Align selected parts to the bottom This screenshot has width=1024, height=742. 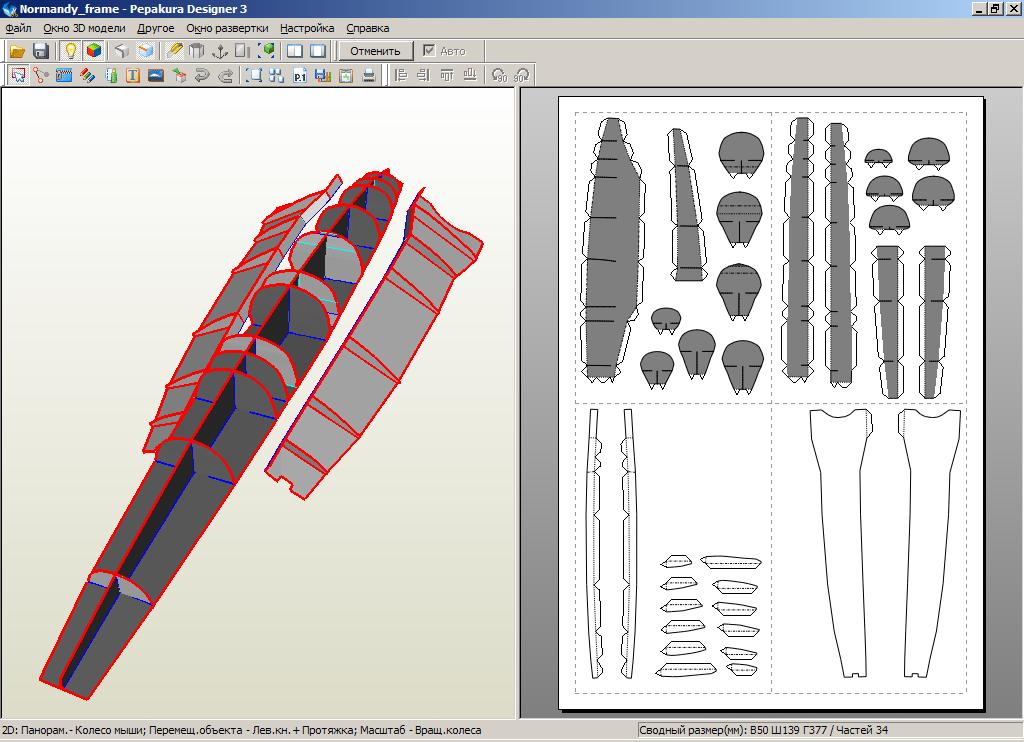coord(470,75)
